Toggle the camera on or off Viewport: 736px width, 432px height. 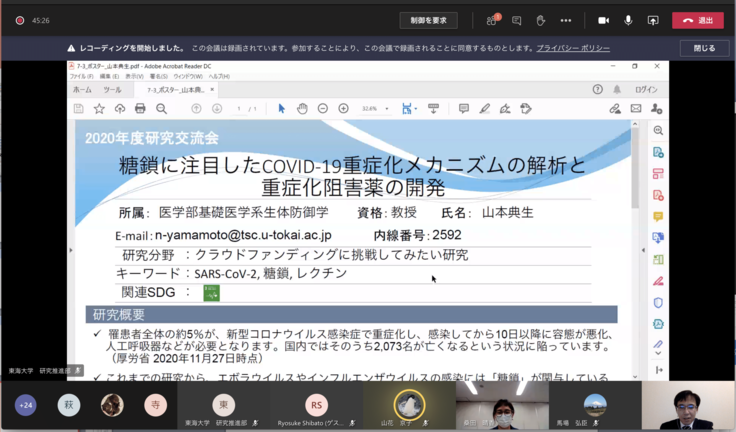coord(603,20)
